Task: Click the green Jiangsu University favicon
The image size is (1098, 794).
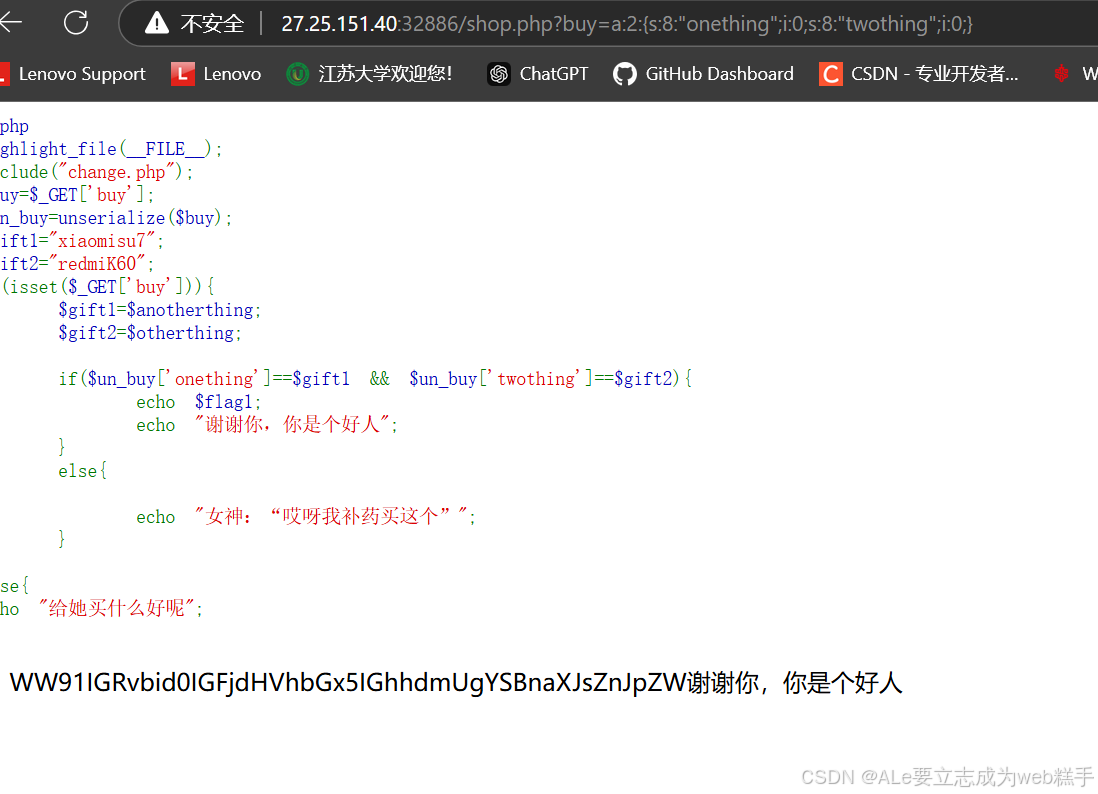Action: 297,74
